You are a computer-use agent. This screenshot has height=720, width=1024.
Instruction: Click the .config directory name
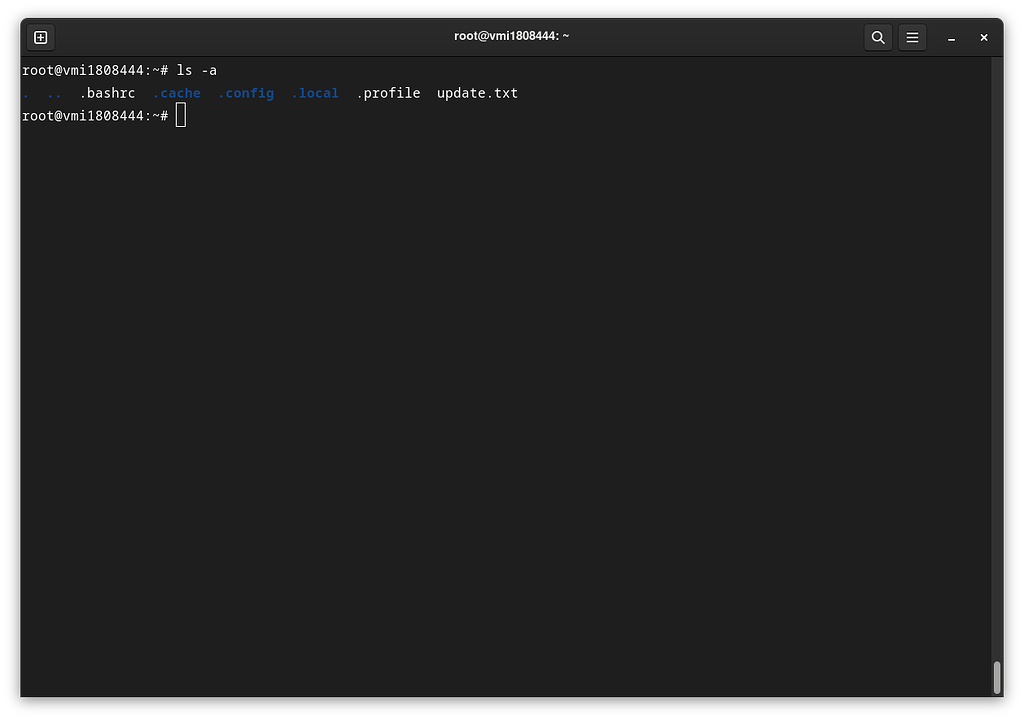[x=246, y=93]
